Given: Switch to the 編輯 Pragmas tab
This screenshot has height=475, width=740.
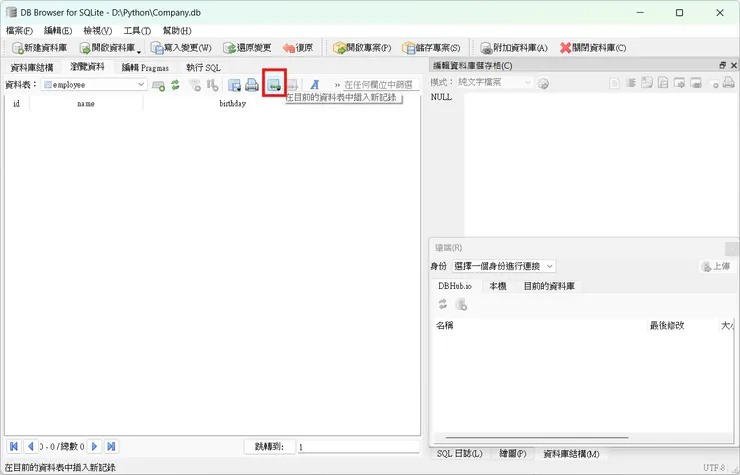Looking at the screenshot, I should (145, 68).
